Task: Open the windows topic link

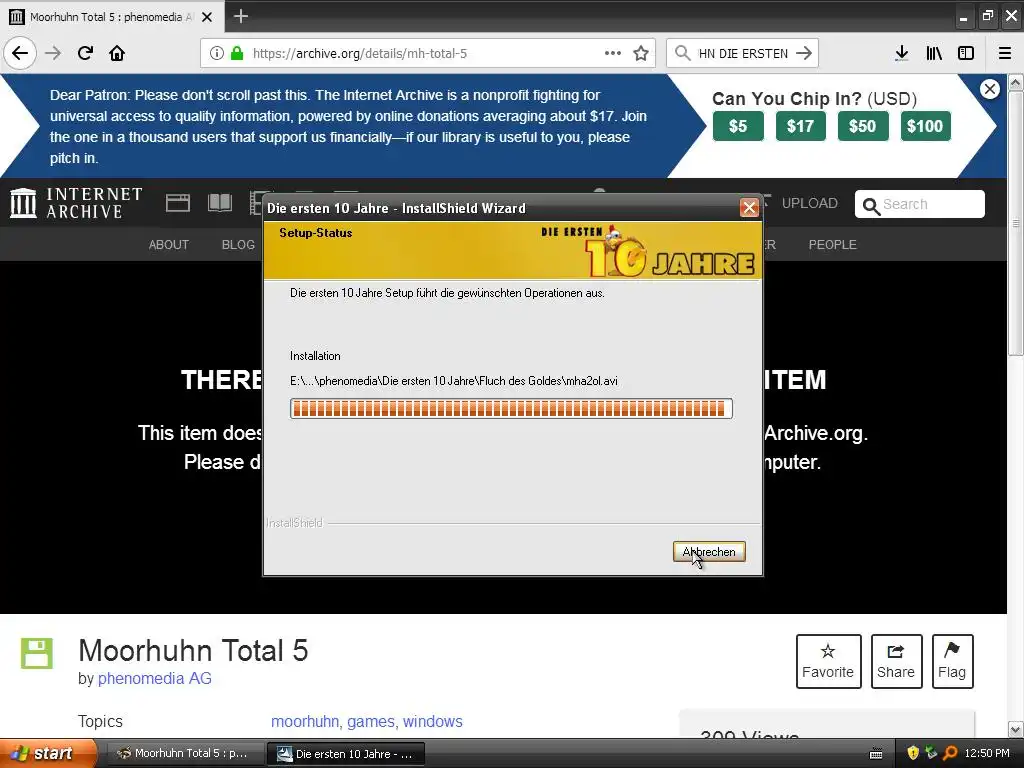Action: (x=433, y=721)
